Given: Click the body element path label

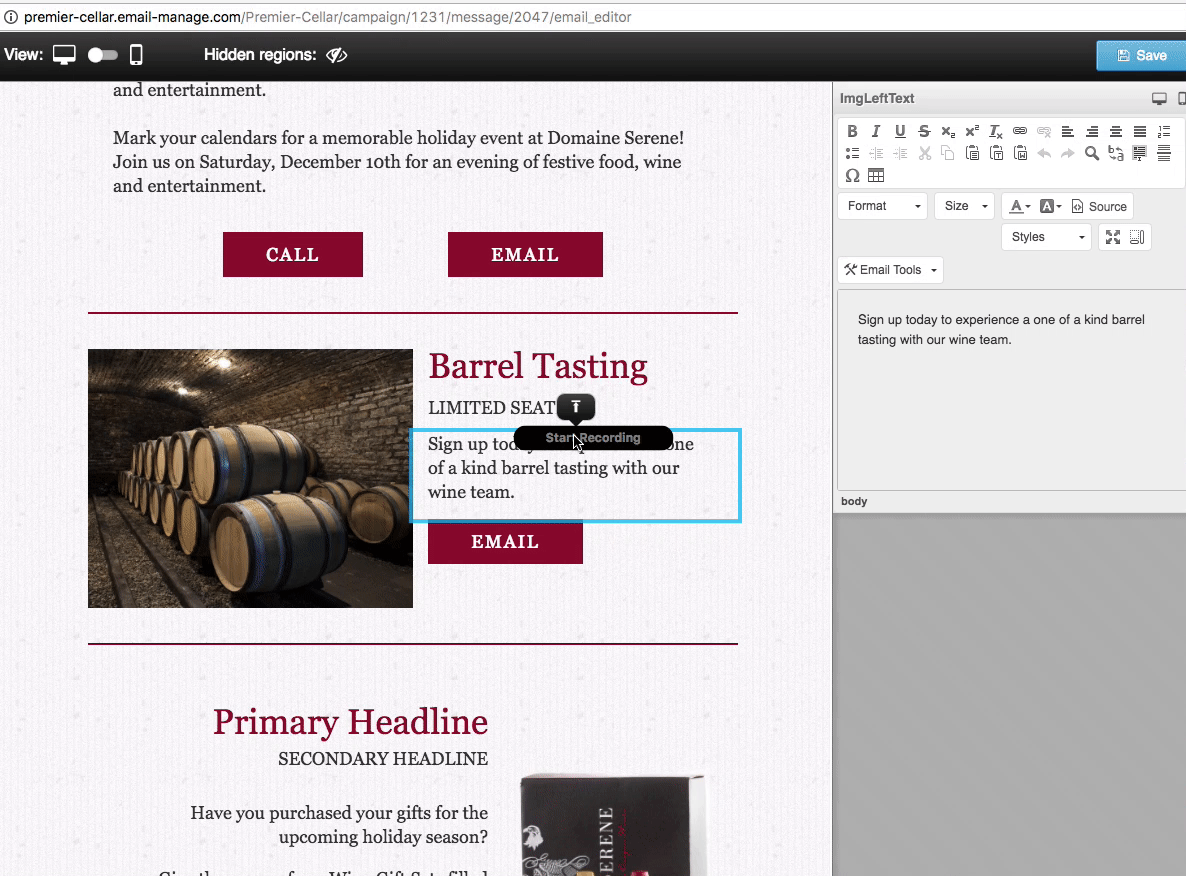Looking at the screenshot, I should pyautogui.click(x=854, y=501).
